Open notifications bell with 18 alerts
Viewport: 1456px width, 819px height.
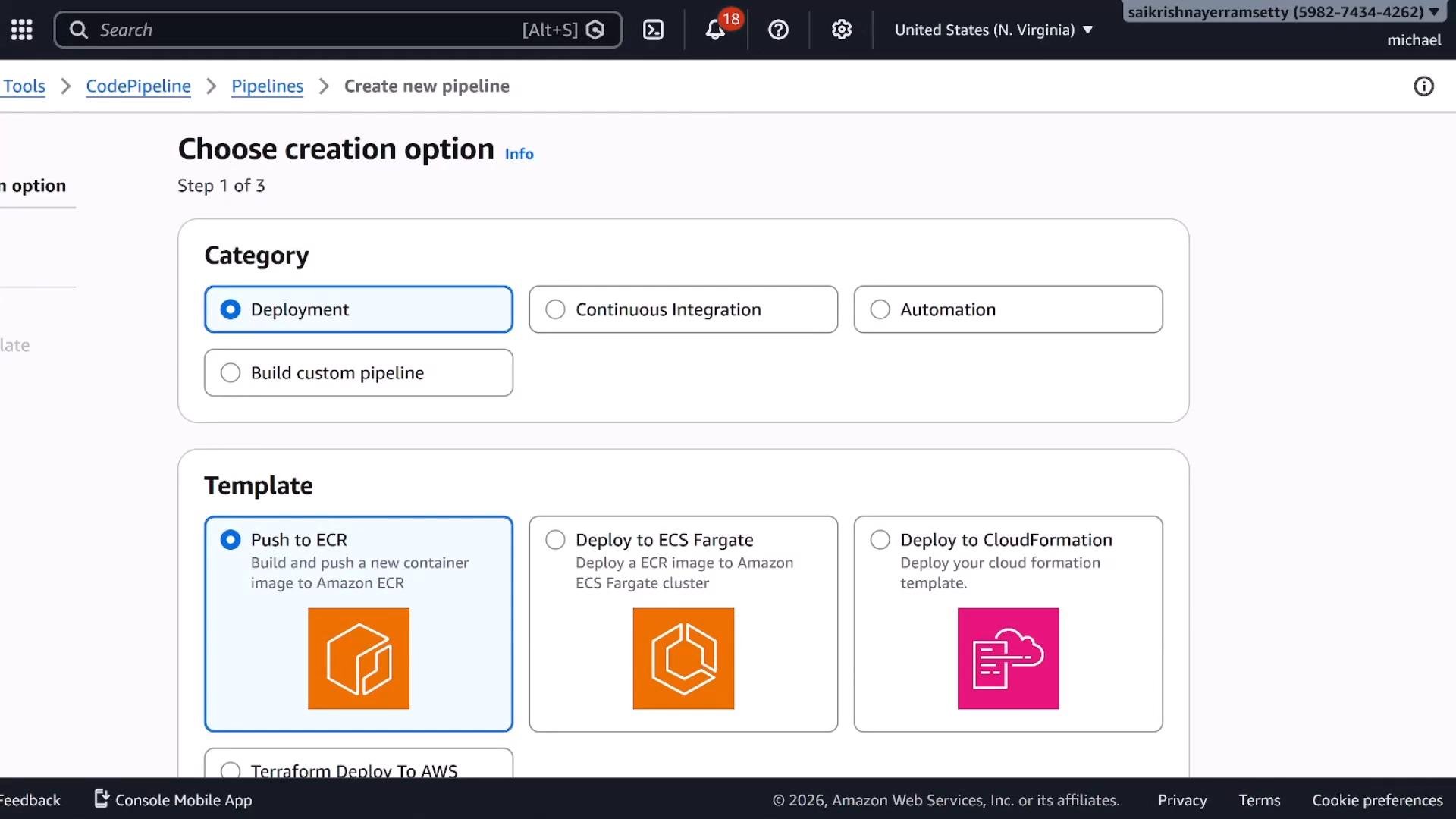pos(716,30)
